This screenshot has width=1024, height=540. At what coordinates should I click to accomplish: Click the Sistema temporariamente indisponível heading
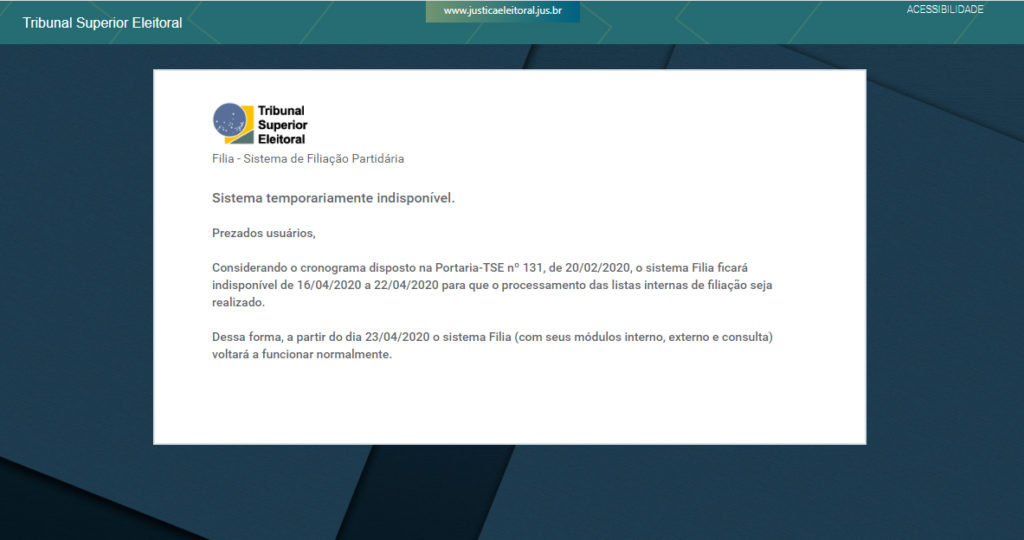(x=333, y=198)
